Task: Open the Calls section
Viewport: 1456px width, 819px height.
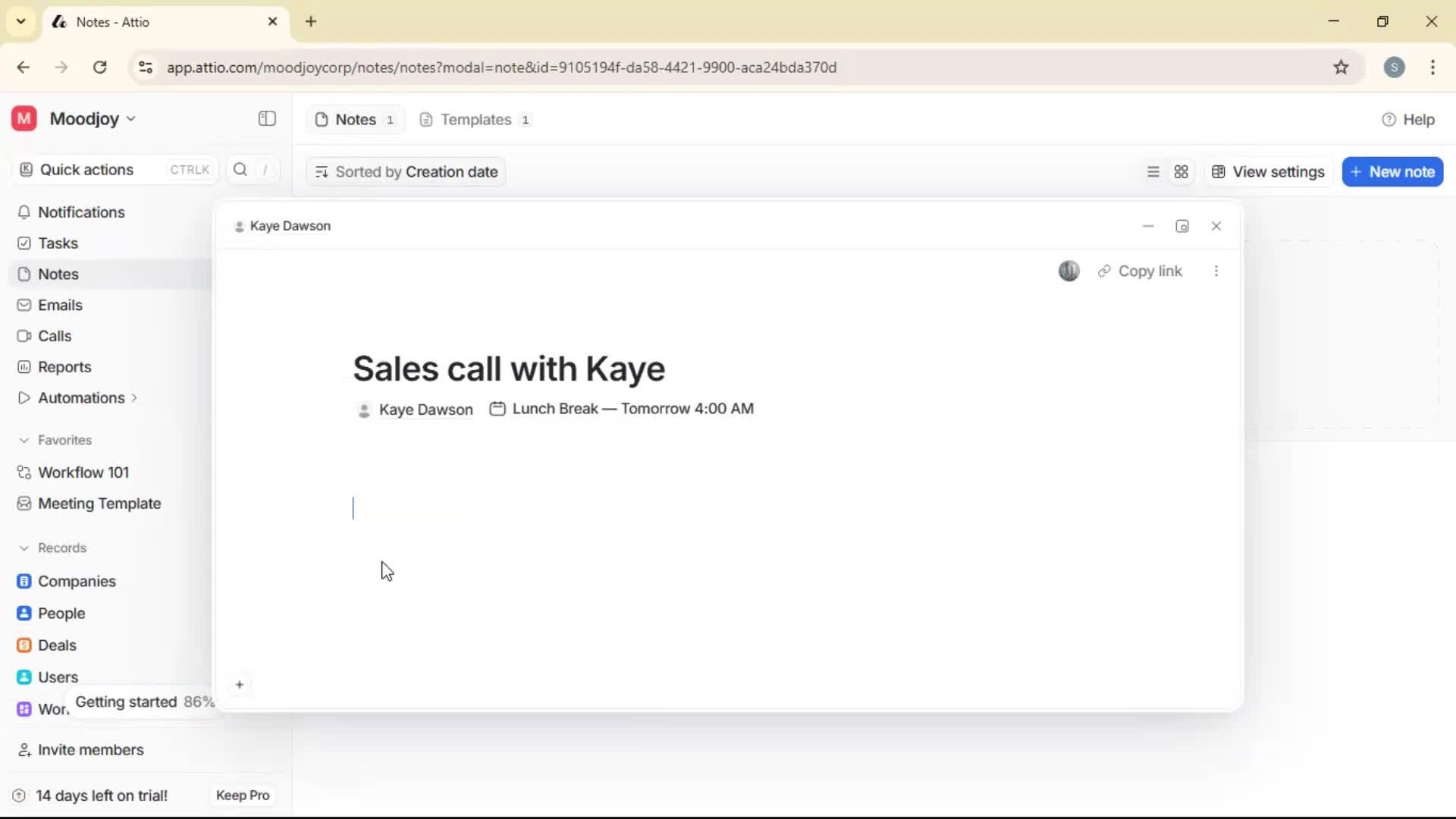Action: [53, 336]
